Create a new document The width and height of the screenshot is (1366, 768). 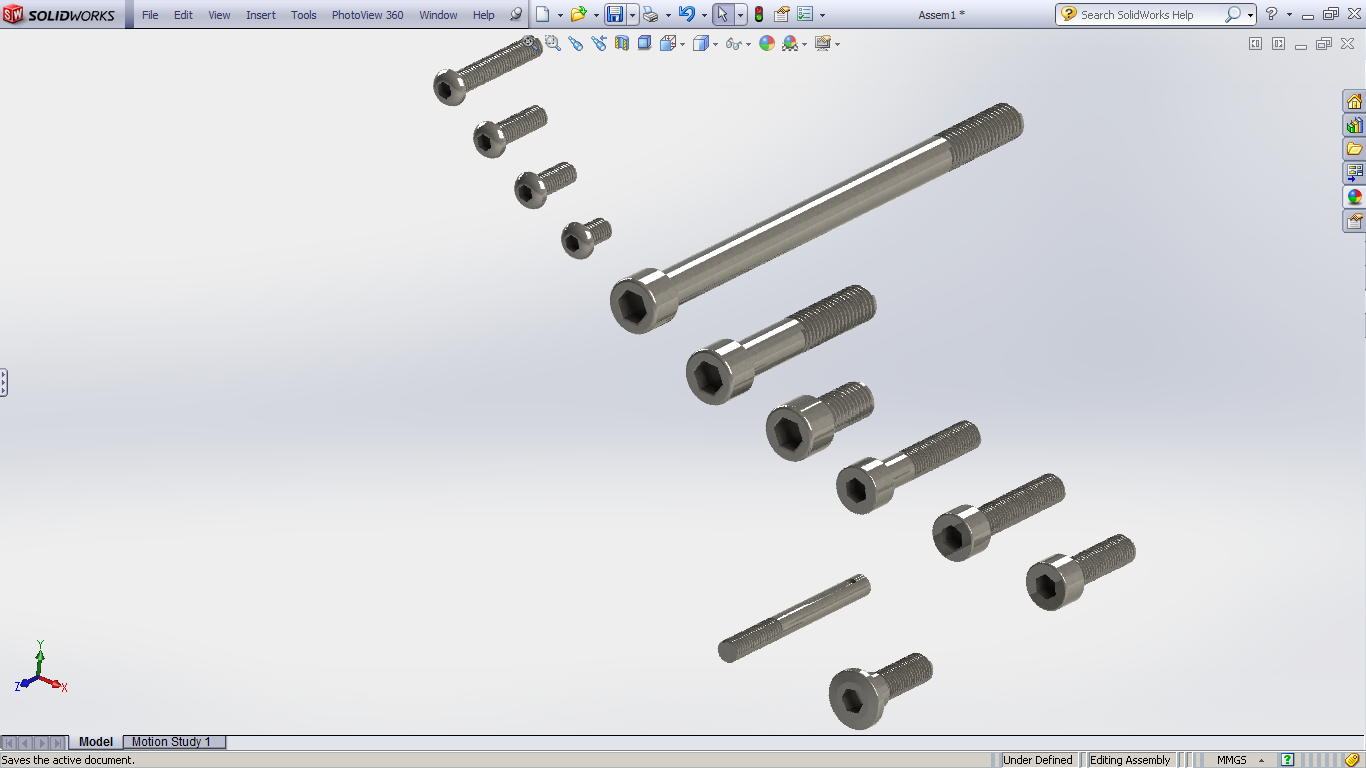pos(542,14)
